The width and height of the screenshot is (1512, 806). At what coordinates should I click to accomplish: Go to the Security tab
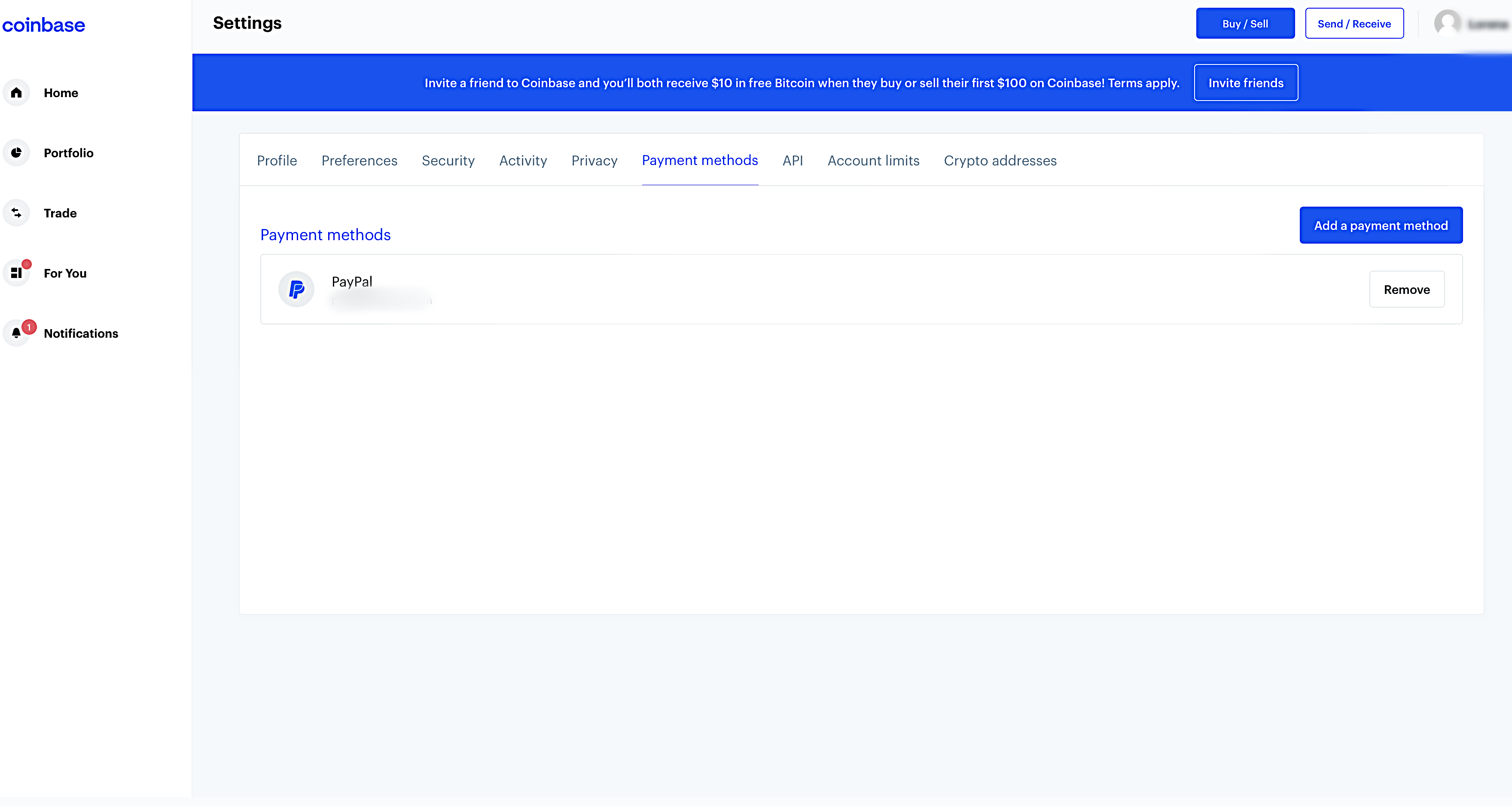[448, 160]
